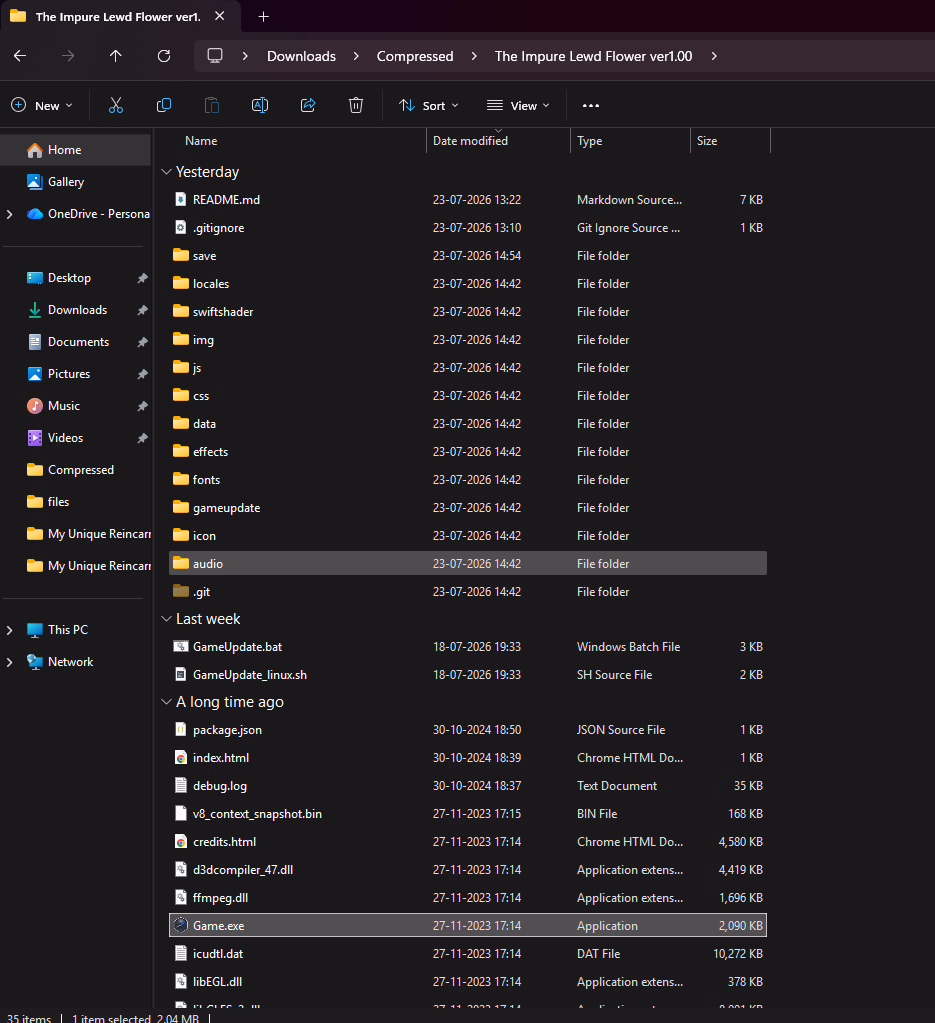
Task: Refresh the folder view
Action: (x=164, y=56)
